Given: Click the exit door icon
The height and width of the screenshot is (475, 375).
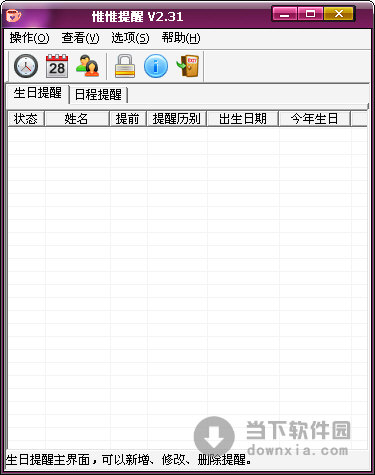Looking at the screenshot, I should [x=188, y=66].
